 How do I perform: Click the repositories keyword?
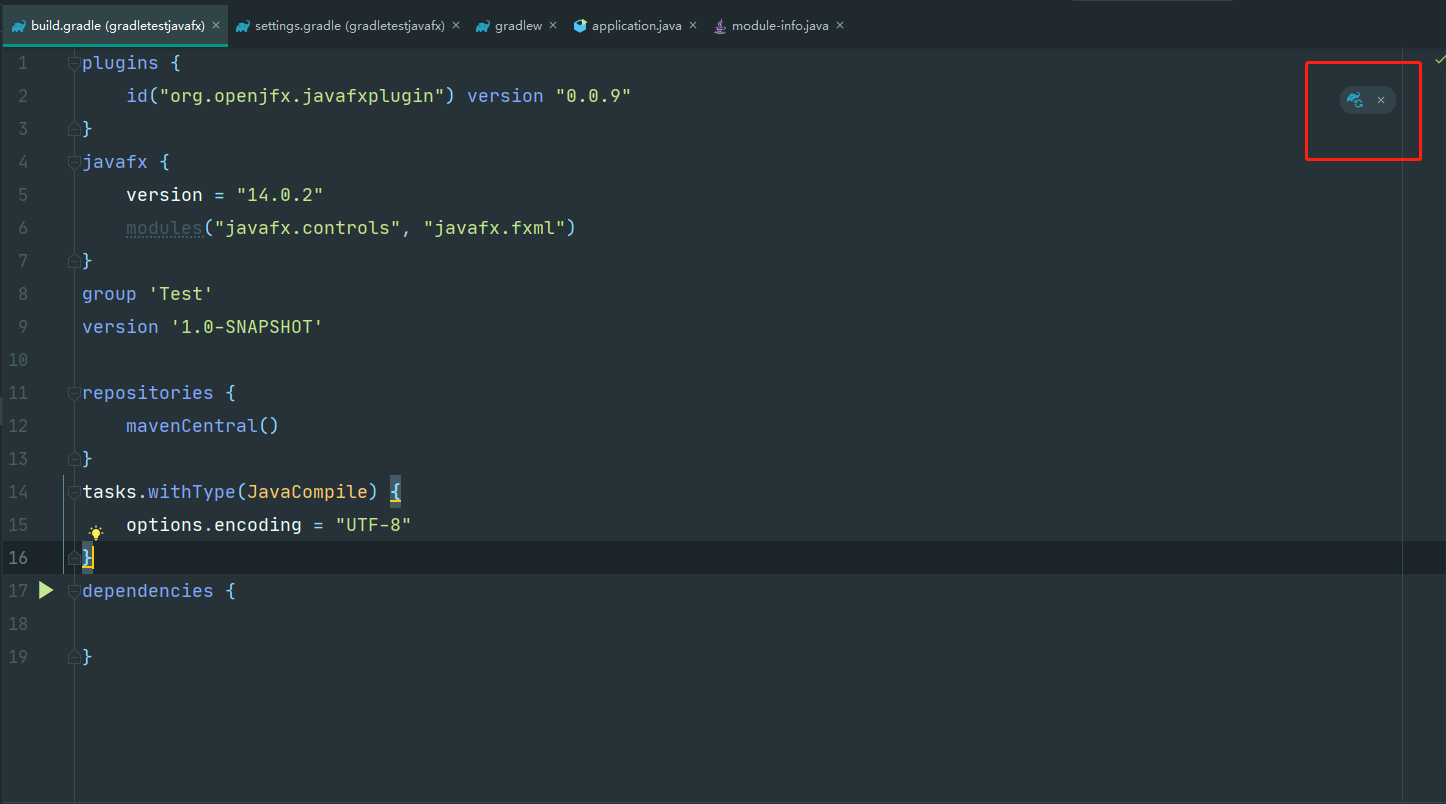(x=148, y=393)
